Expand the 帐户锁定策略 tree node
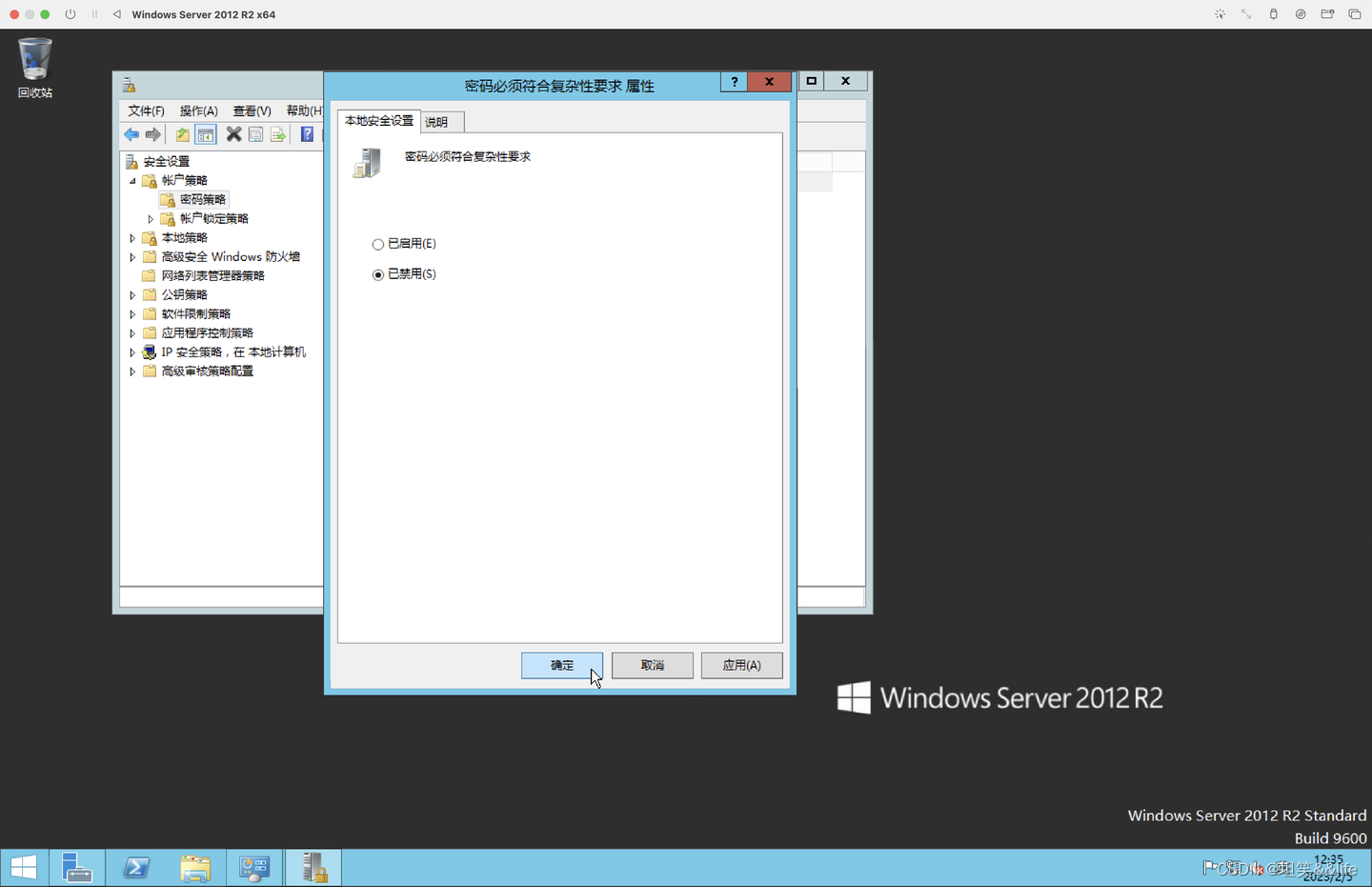The height and width of the screenshot is (887, 1372). tap(151, 219)
